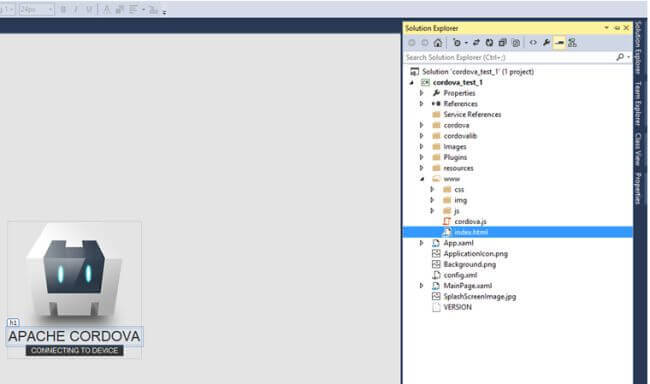Expand the js folder
The image size is (650, 384).
[432, 211]
